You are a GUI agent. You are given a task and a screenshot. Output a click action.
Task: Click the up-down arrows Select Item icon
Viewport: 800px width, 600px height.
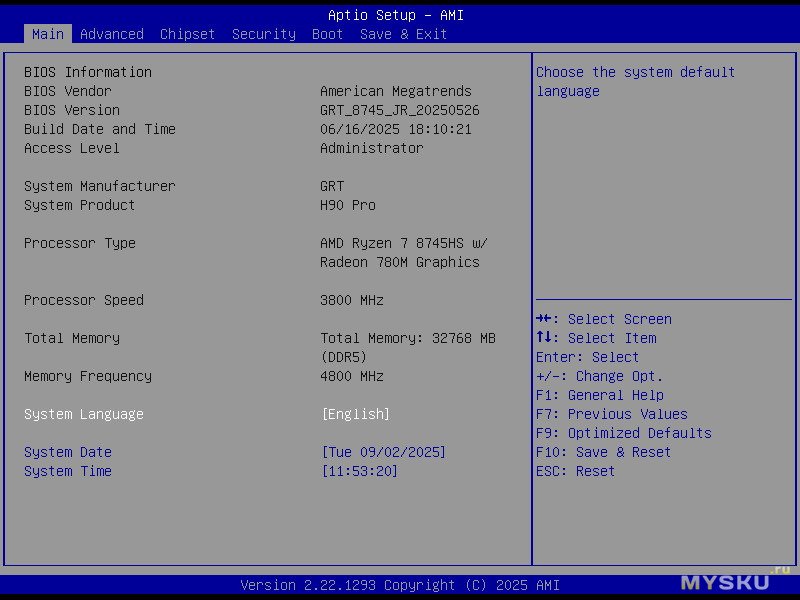coord(544,338)
